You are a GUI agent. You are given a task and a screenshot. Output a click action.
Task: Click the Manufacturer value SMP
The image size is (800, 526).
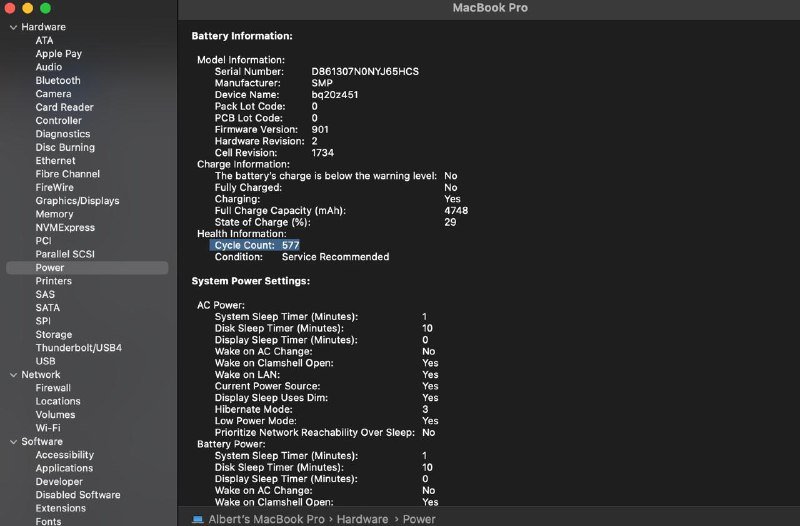(322, 83)
